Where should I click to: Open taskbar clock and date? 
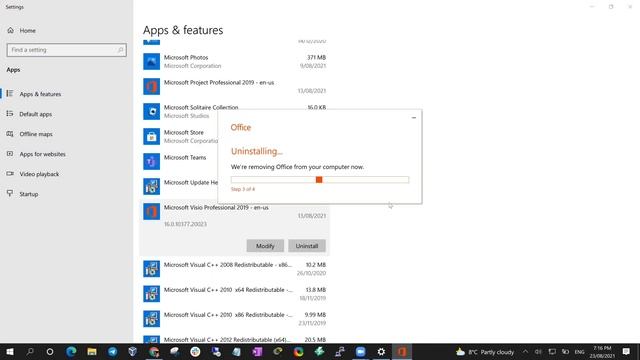click(x=602, y=352)
